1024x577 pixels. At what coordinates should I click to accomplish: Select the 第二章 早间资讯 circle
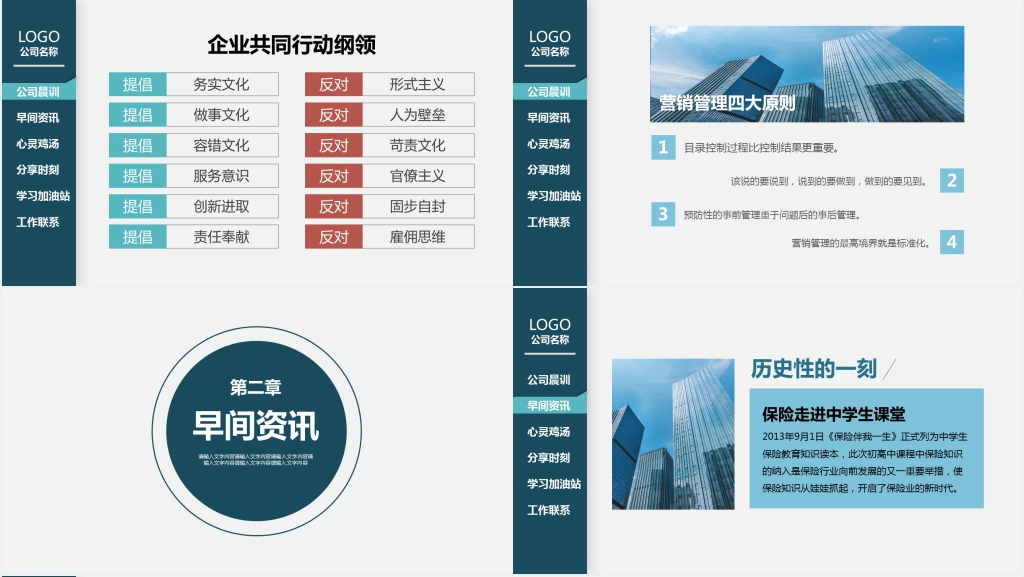[x=255, y=431]
